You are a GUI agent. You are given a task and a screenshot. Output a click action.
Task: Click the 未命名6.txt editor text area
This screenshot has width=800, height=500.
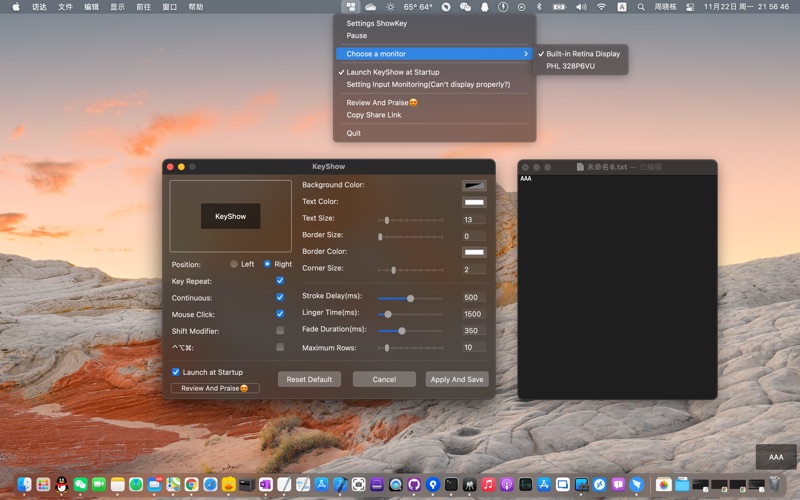(x=617, y=286)
